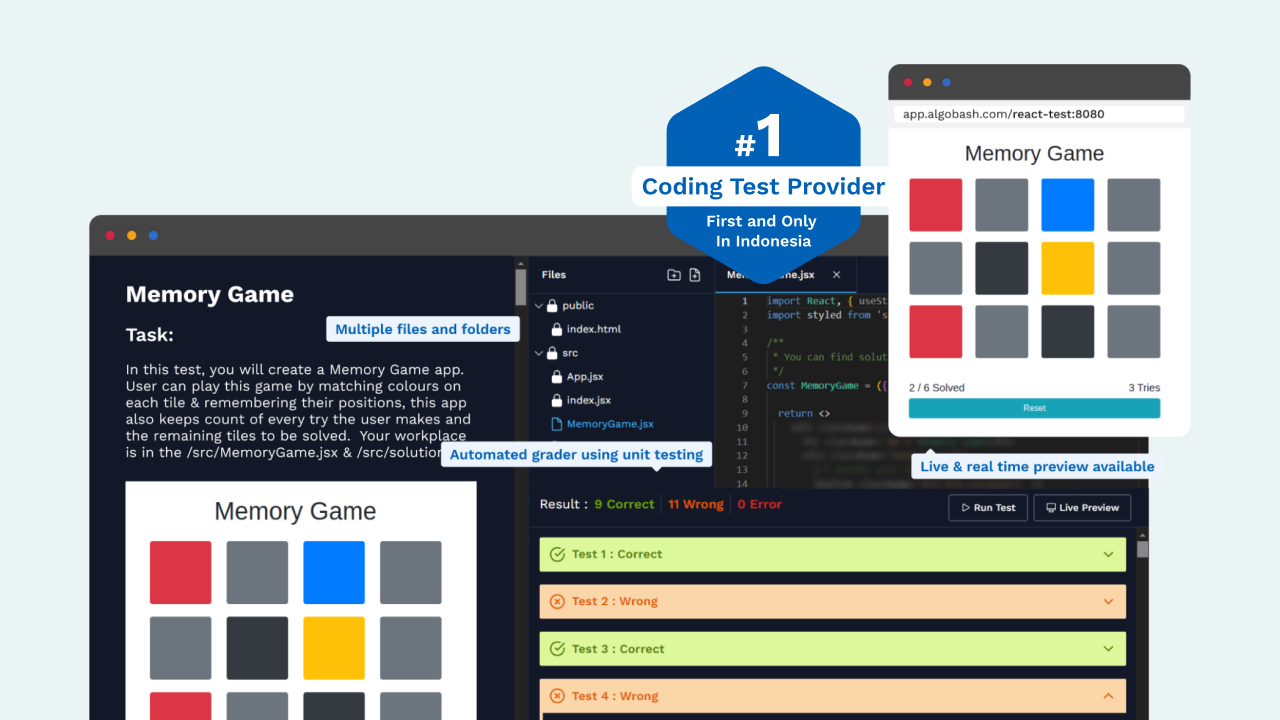Click the 'Test 4 : Wrong' row label

[615, 696]
